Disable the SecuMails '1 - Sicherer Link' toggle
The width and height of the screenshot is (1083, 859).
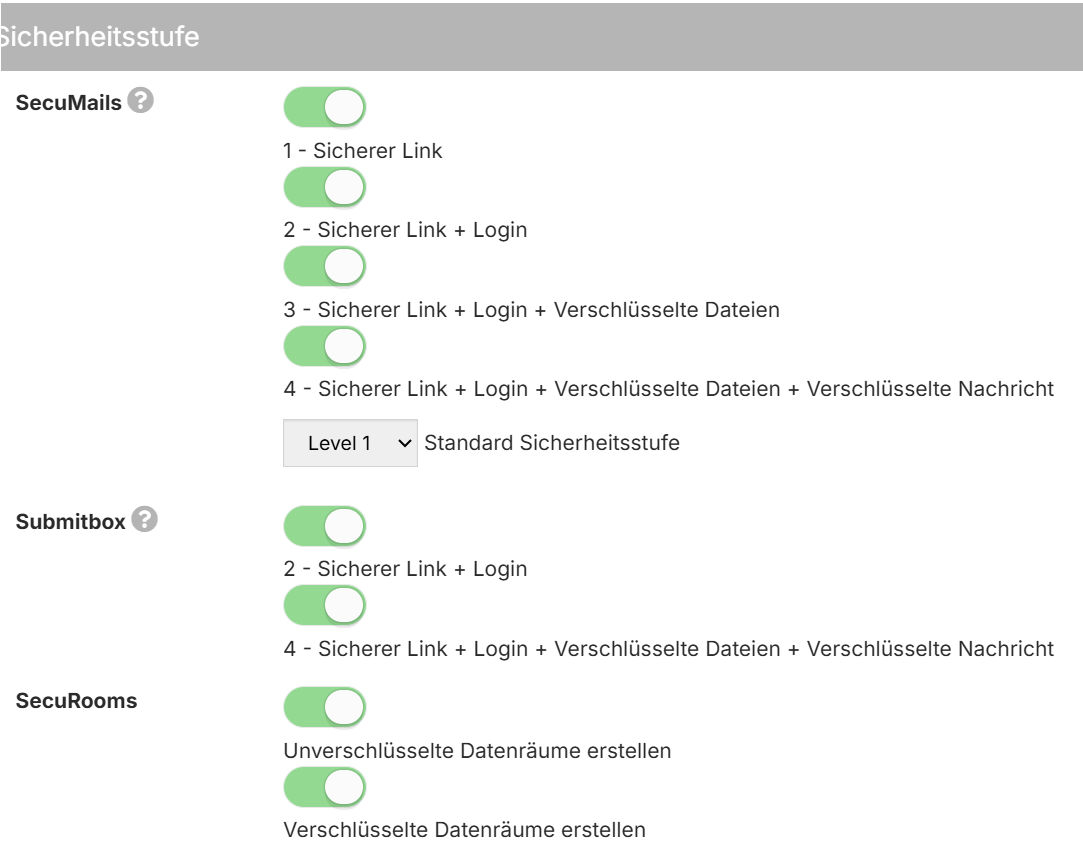click(324, 107)
